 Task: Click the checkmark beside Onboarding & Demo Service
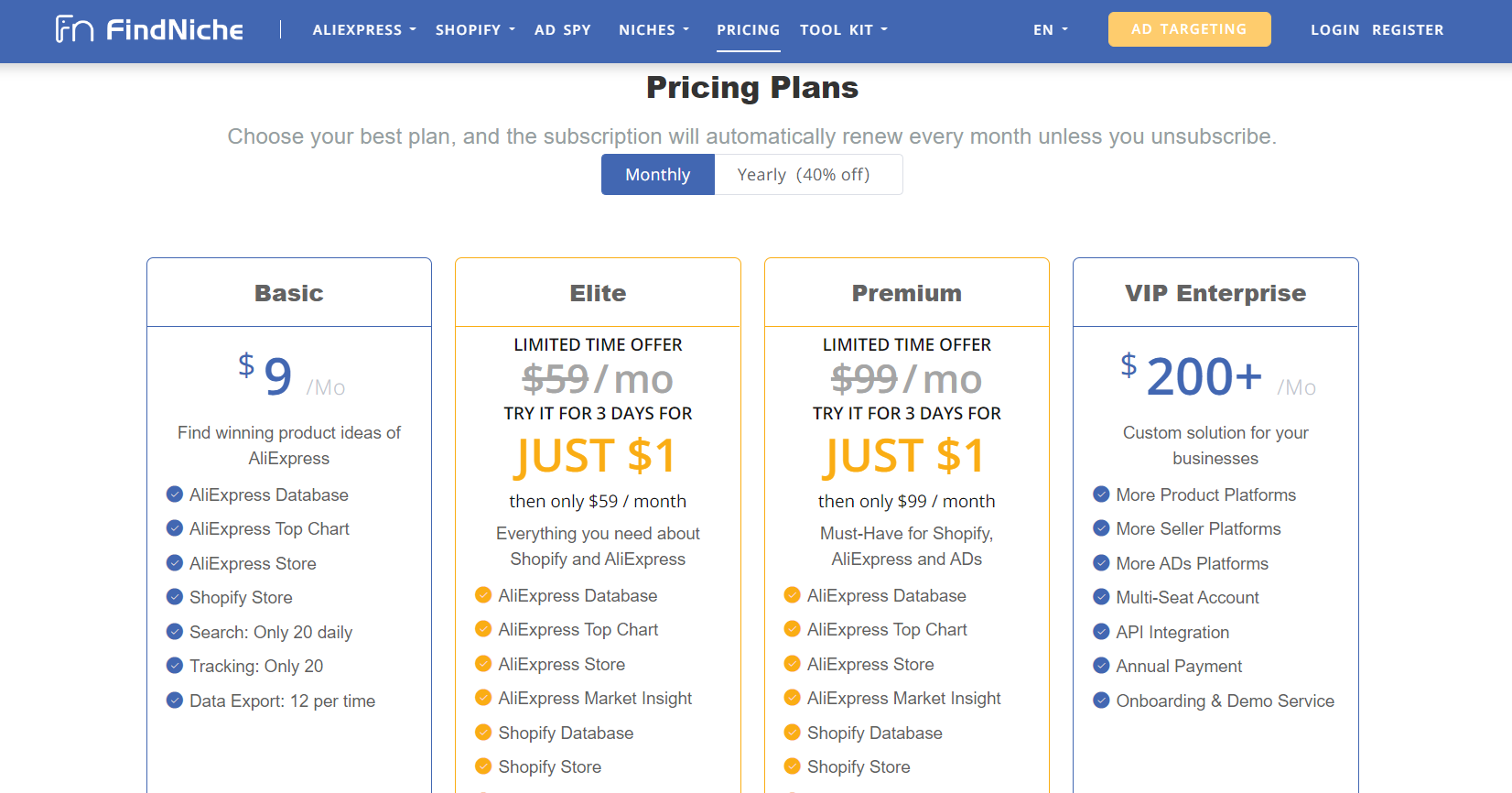point(1101,701)
